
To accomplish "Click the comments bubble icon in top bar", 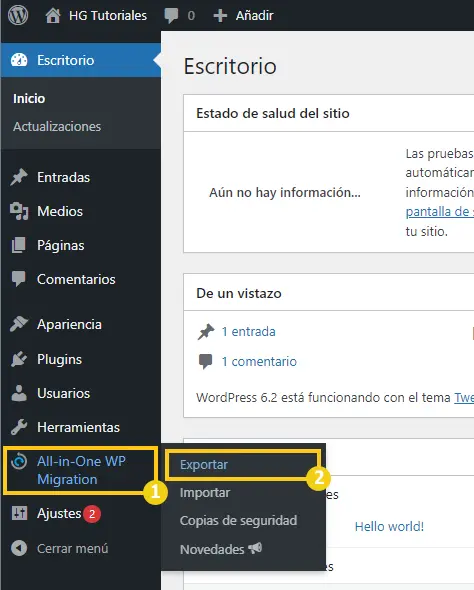I will (171, 16).
